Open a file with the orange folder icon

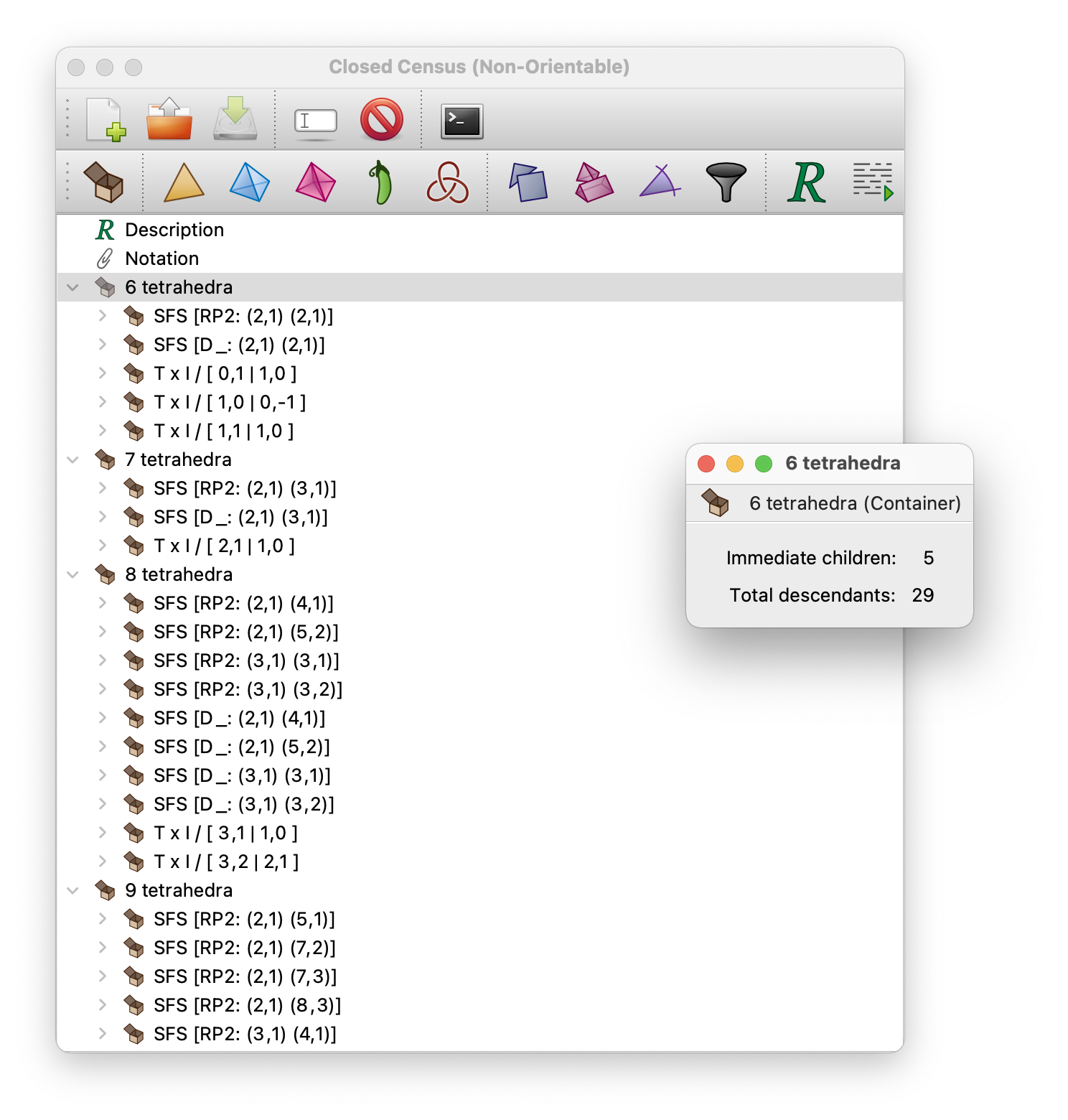click(x=169, y=119)
